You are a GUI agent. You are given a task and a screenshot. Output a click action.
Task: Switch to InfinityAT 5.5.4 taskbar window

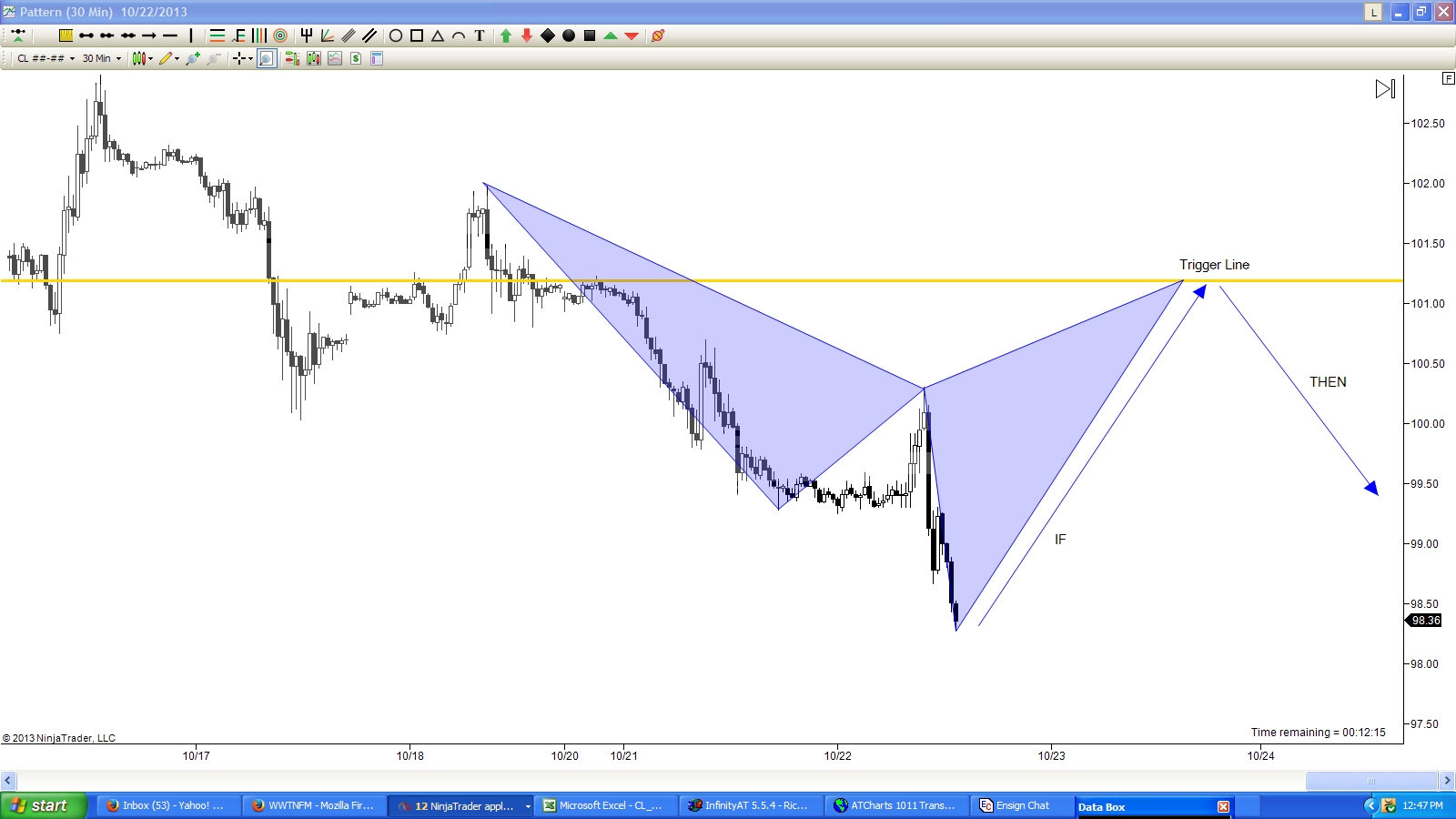752,805
